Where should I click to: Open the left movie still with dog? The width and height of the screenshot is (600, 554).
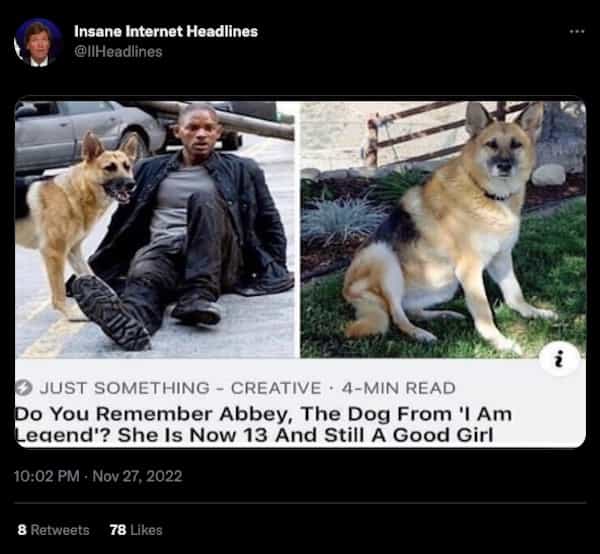click(x=155, y=229)
